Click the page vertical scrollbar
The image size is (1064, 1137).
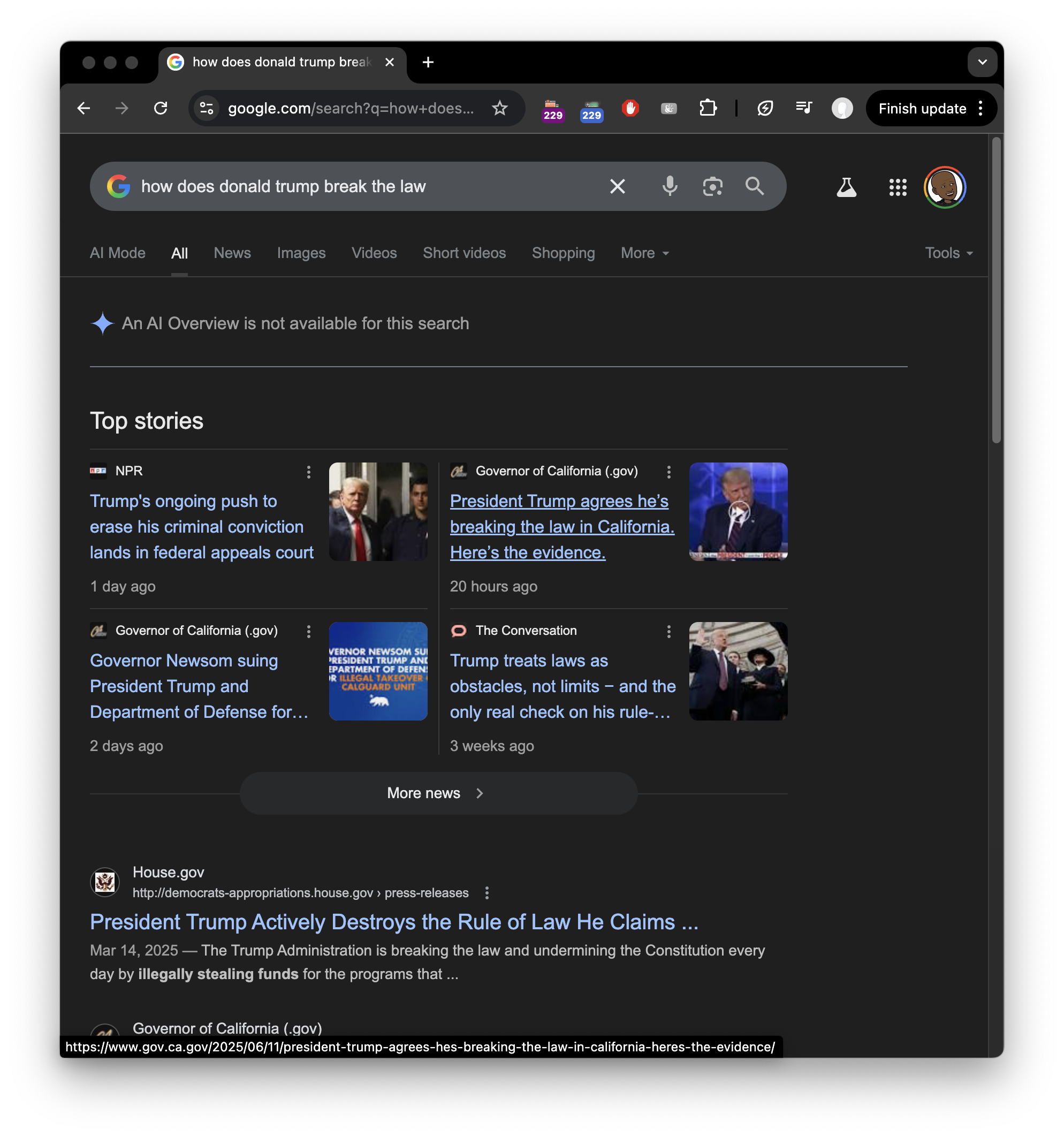click(x=996, y=291)
